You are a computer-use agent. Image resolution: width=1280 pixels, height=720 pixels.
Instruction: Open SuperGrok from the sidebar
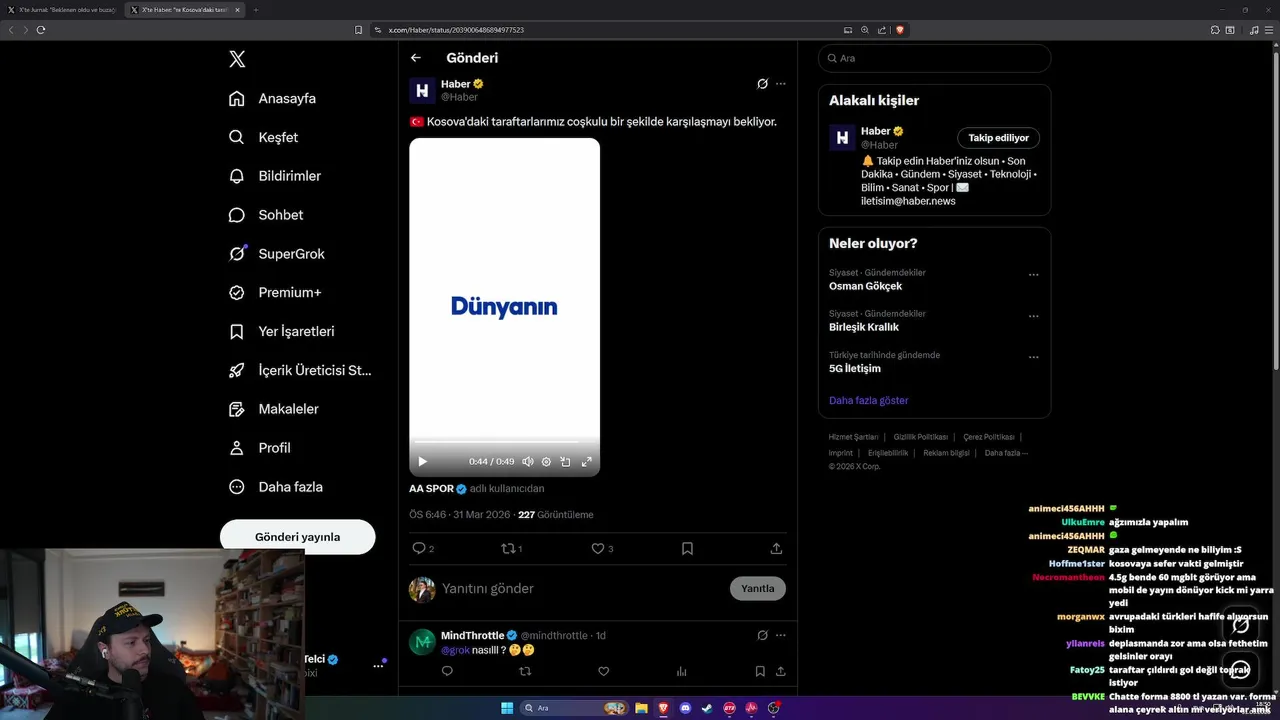277,254
